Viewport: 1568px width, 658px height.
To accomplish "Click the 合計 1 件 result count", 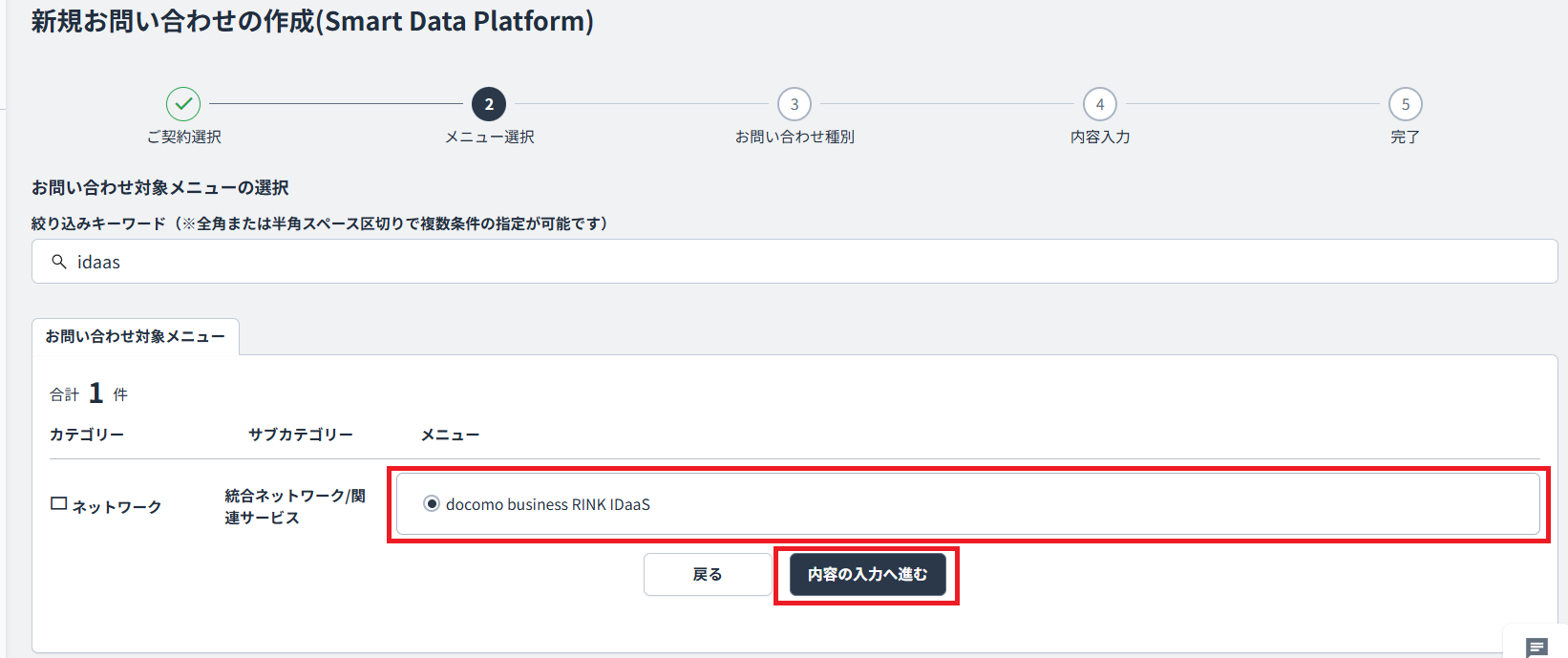I will [89, 393].
